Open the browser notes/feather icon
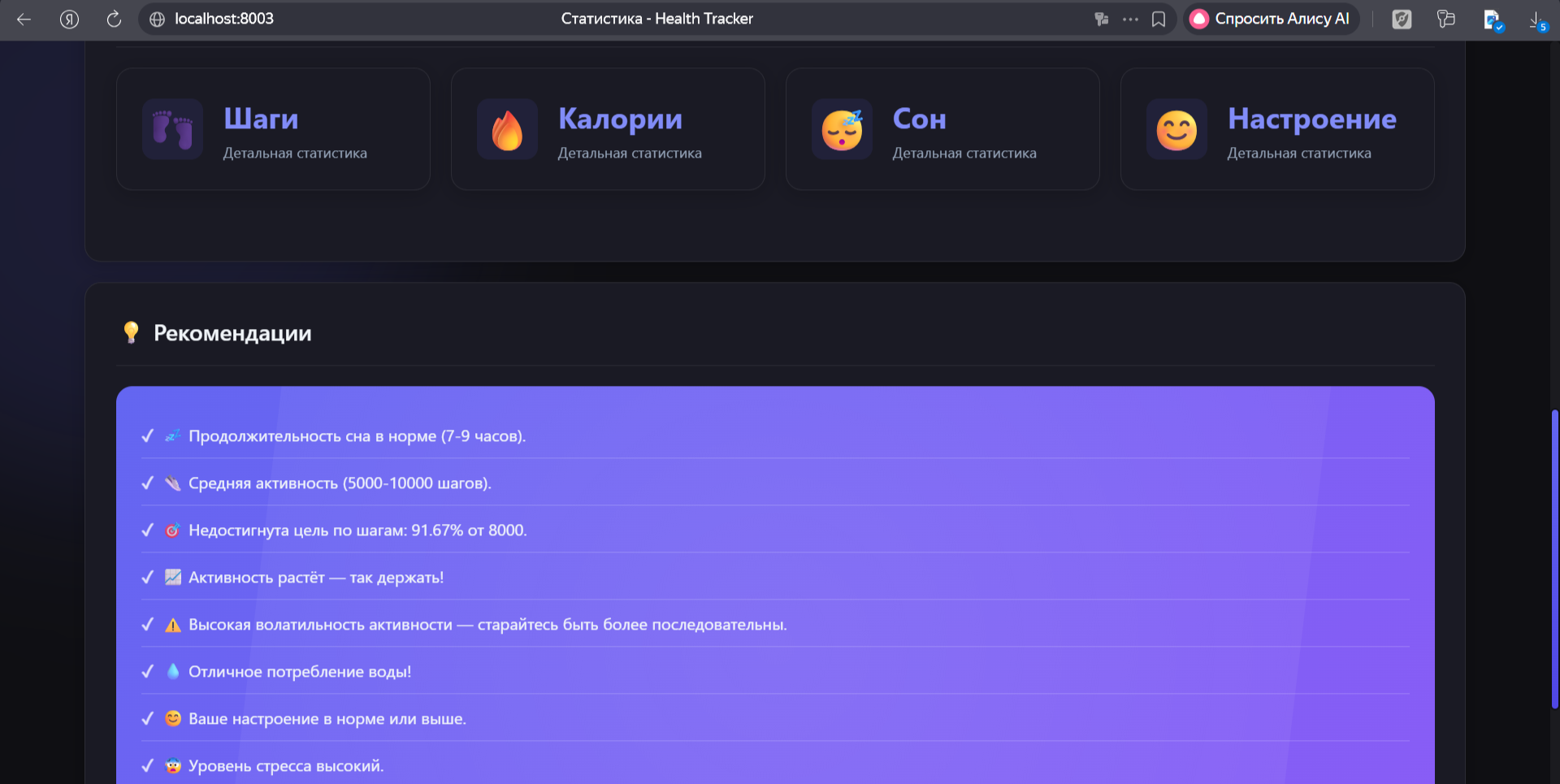Viewport: 1560px width, 784px height. coord(1402,19)
